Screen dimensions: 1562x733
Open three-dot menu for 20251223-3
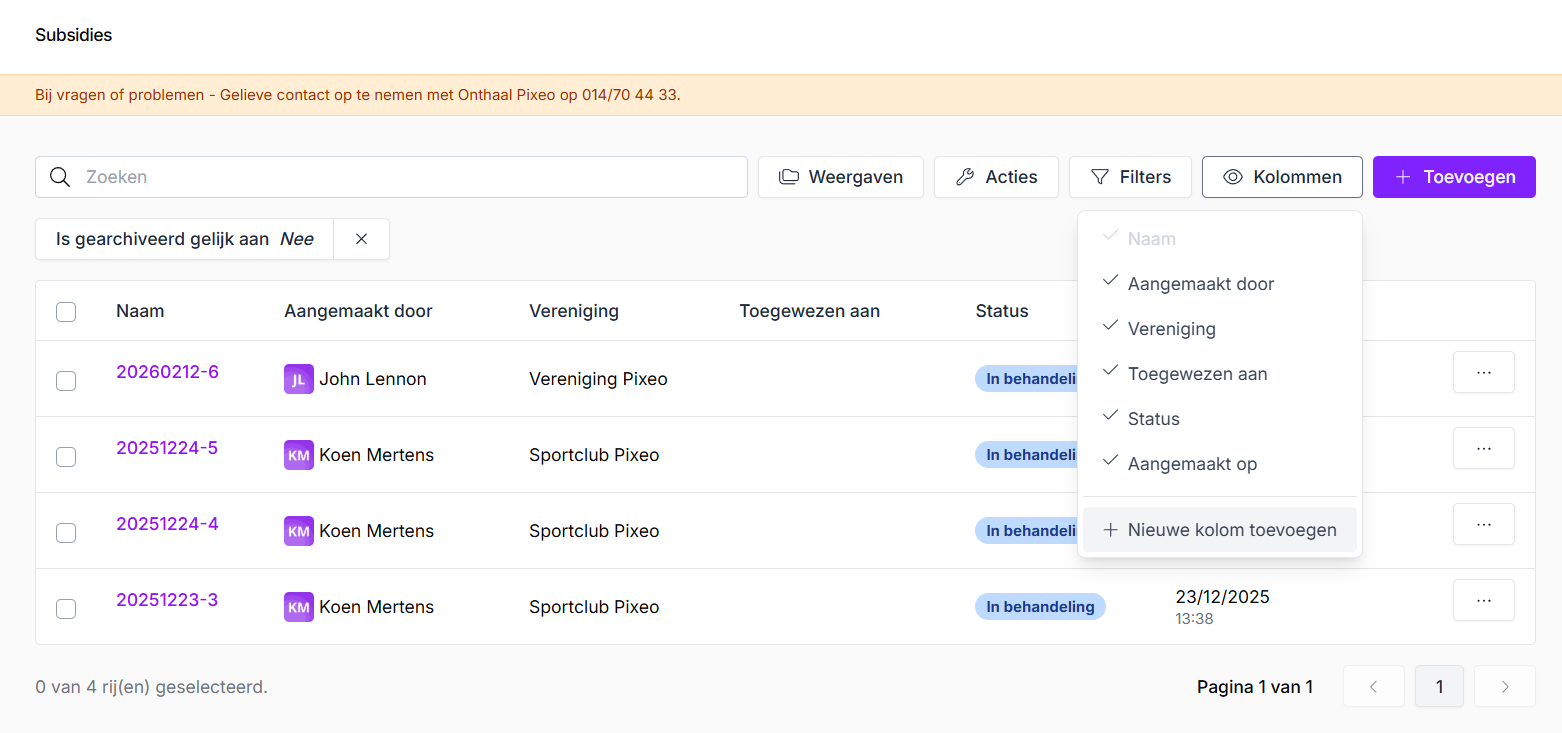point(1483,600)
